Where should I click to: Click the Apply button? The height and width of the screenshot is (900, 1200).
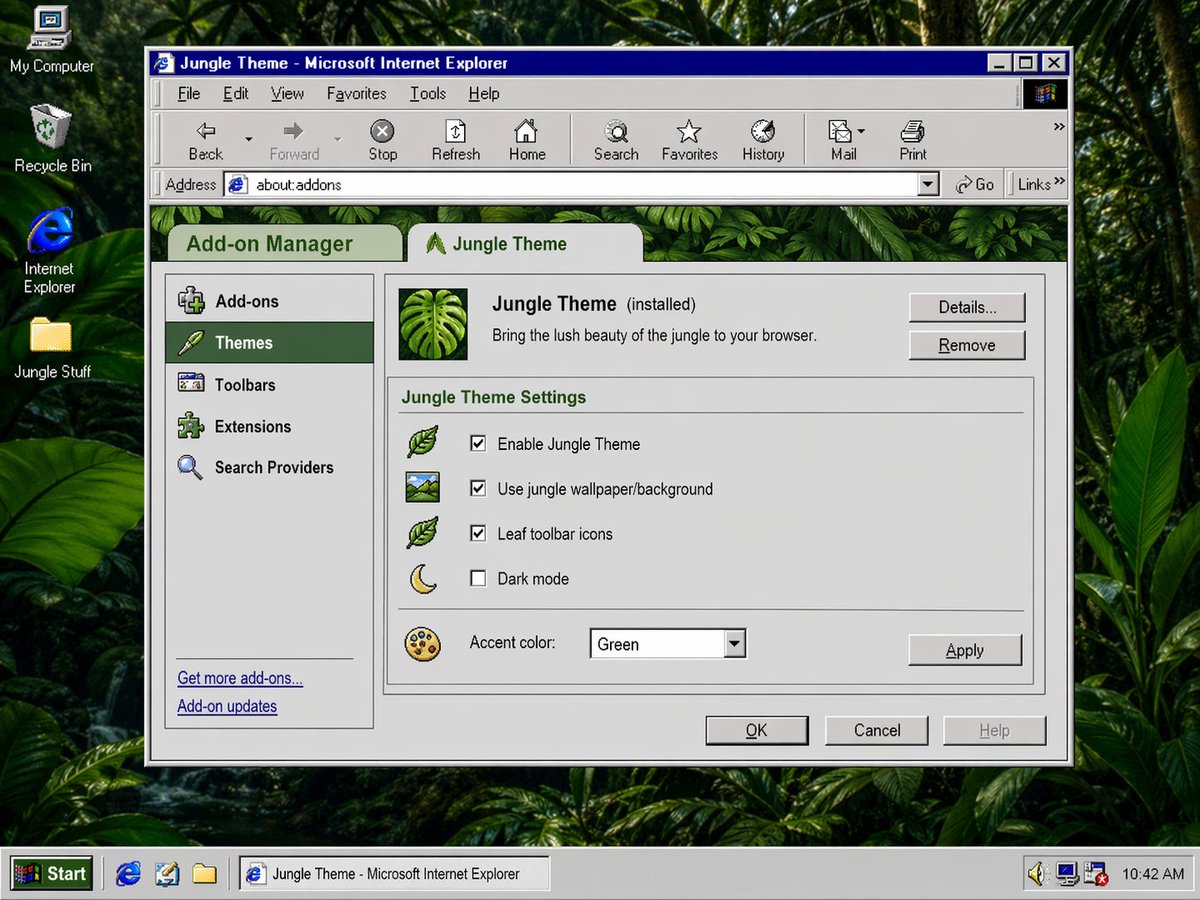[965, 650]
